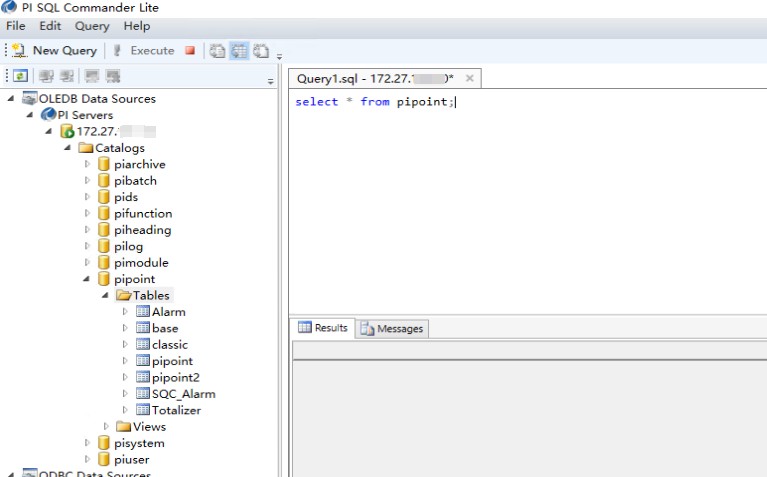Click in the SQL query editor text
Screen dimensions: 767x477
(x=375, y=102)
